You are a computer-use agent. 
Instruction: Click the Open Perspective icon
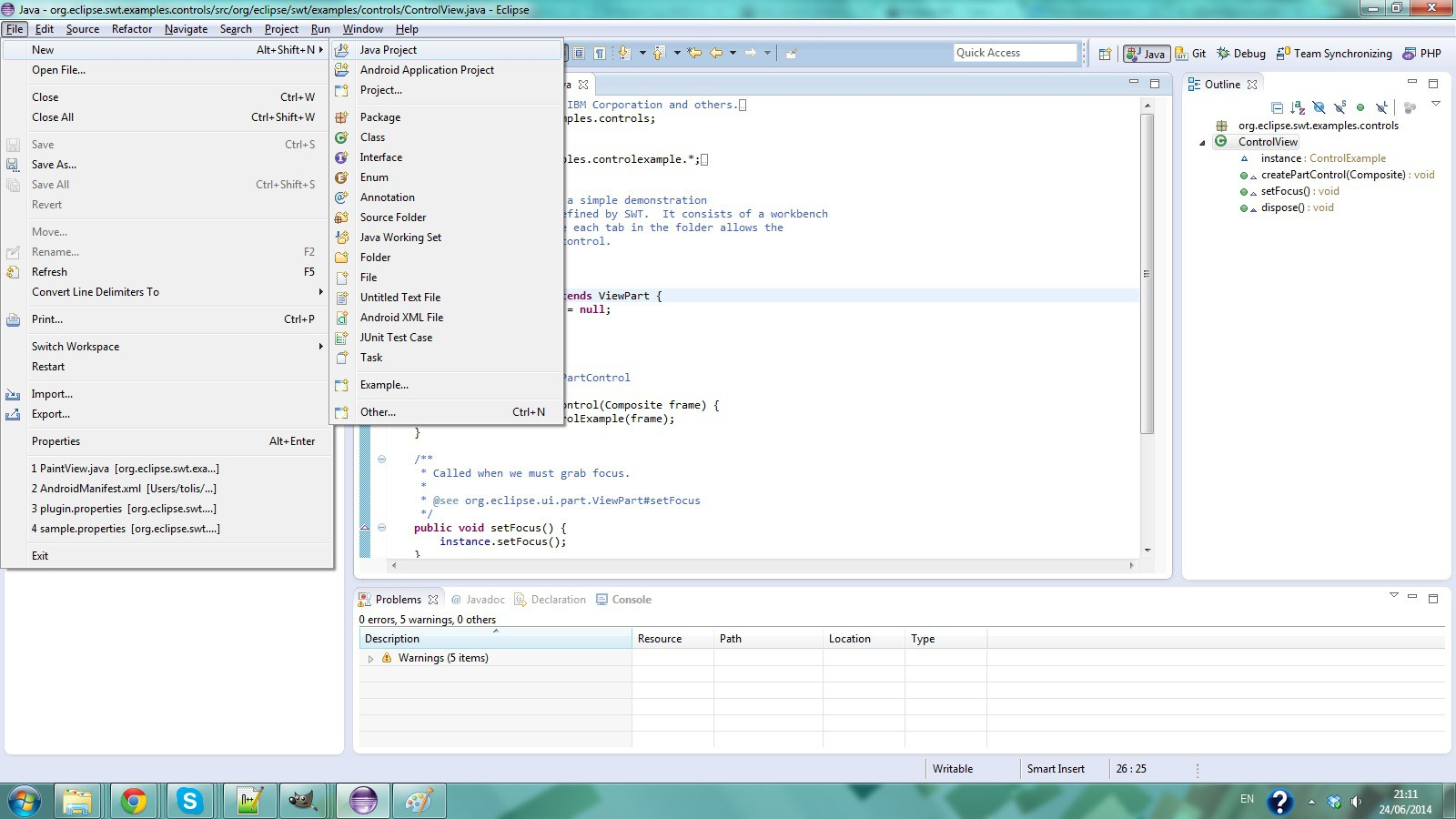pos(1105,54)
